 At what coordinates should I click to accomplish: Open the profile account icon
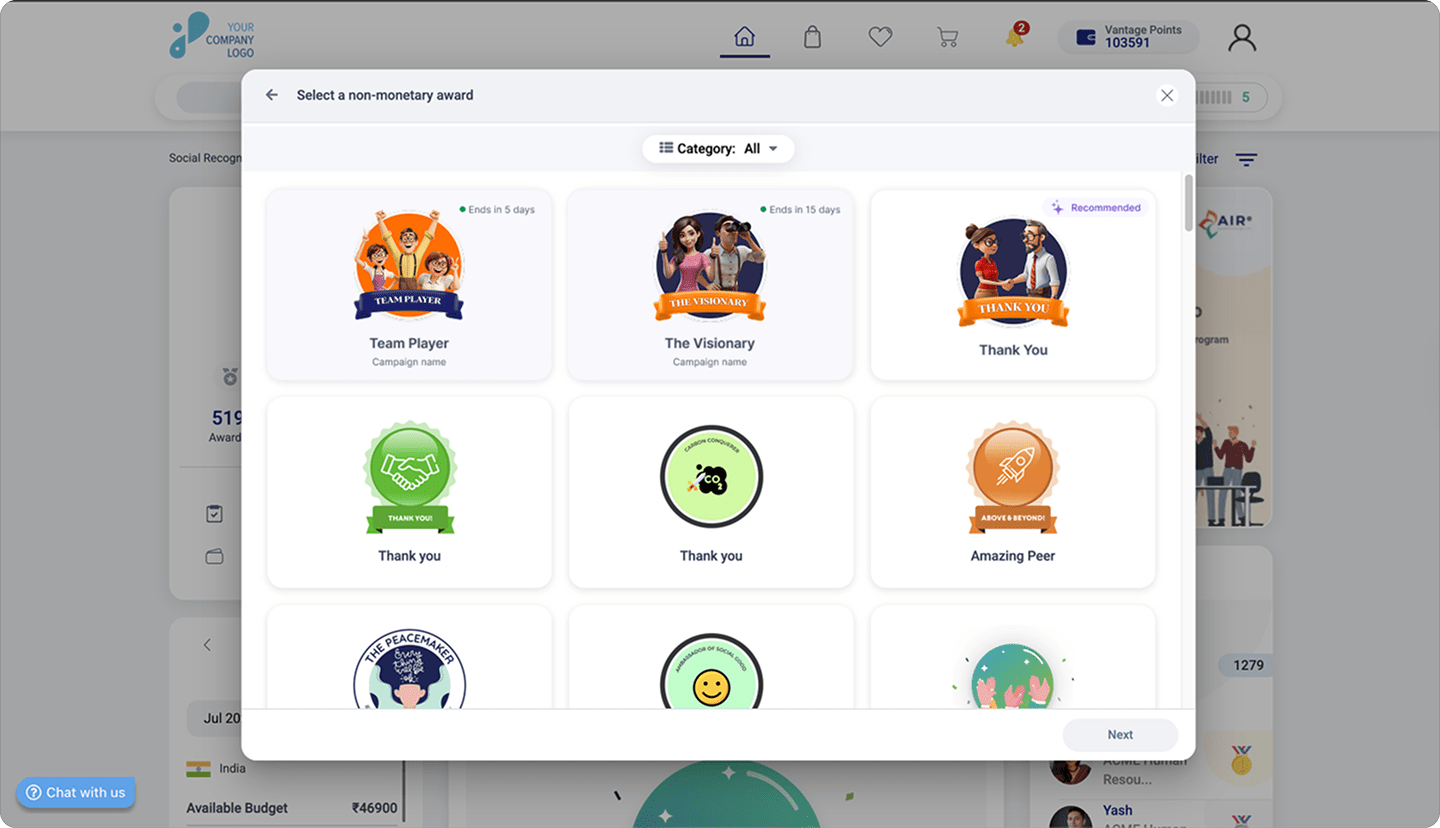[x=1241, y=36]
